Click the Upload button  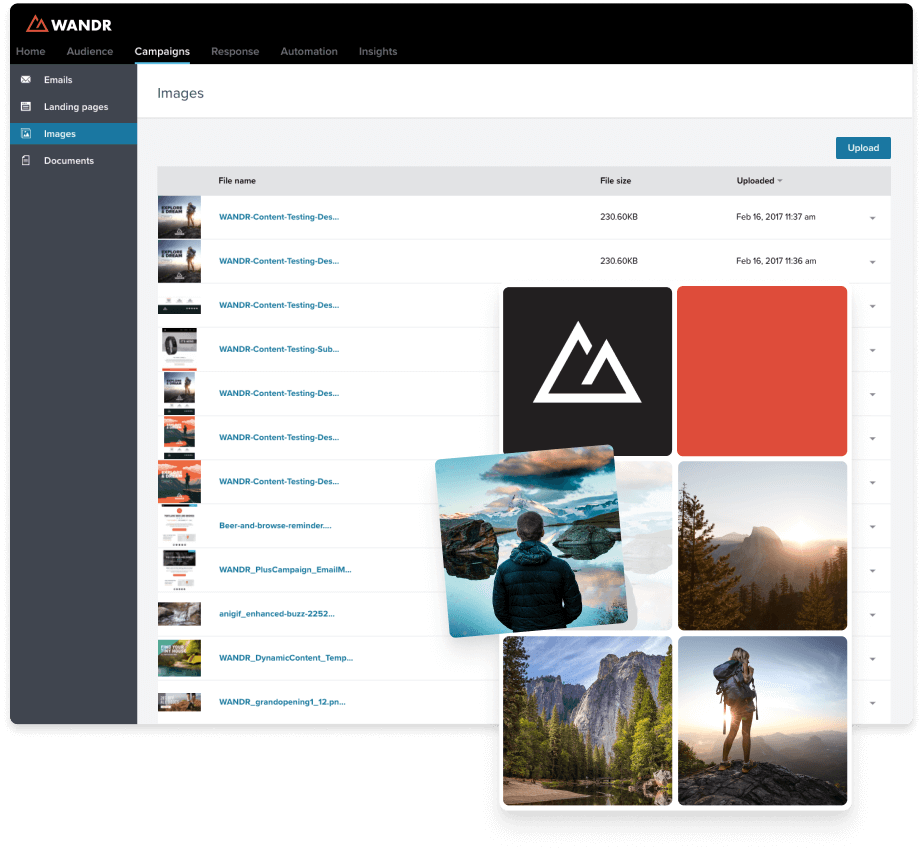pos(863,148)
